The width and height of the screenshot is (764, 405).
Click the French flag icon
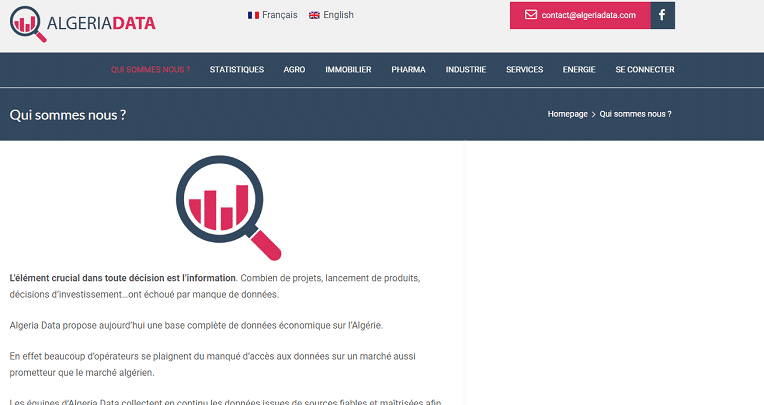(252, 15)
